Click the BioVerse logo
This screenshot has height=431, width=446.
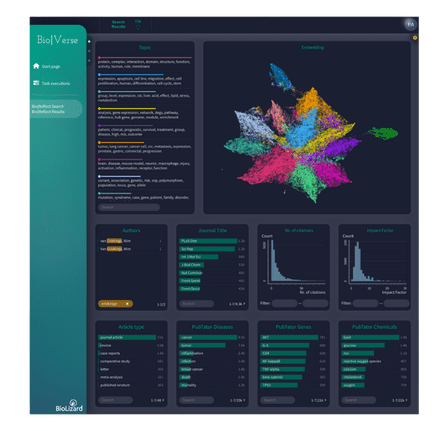click(x=58, y=40)
